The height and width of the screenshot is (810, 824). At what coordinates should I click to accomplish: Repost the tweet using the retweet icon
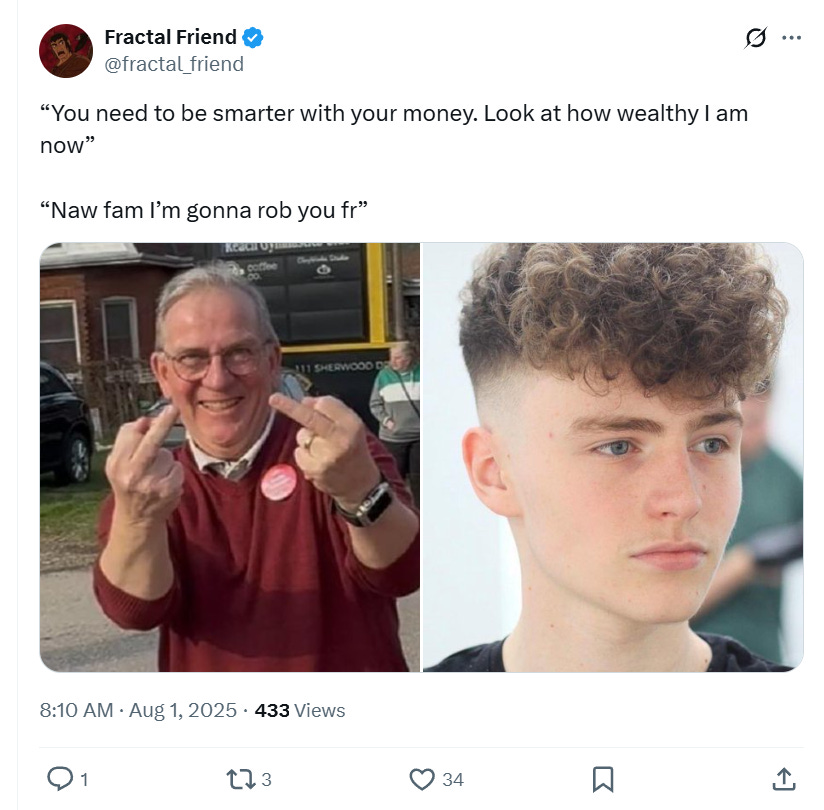click(241, 779)
